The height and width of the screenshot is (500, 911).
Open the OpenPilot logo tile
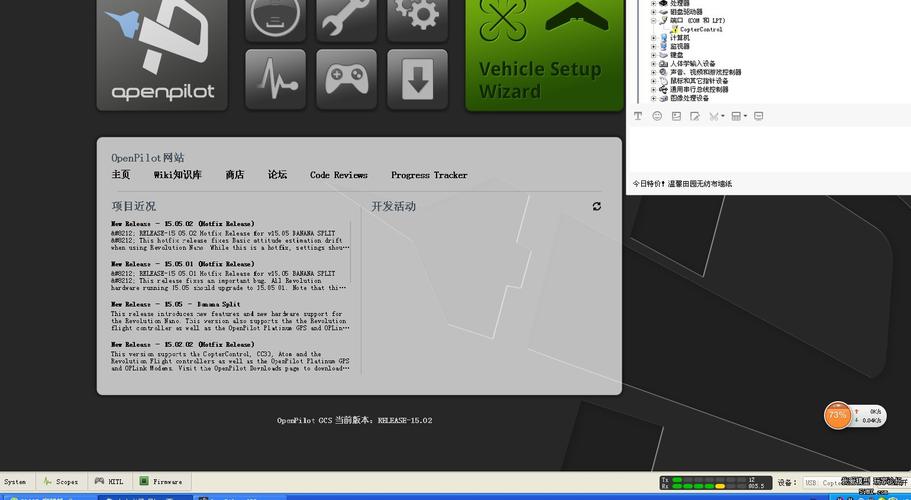[162, 55]
